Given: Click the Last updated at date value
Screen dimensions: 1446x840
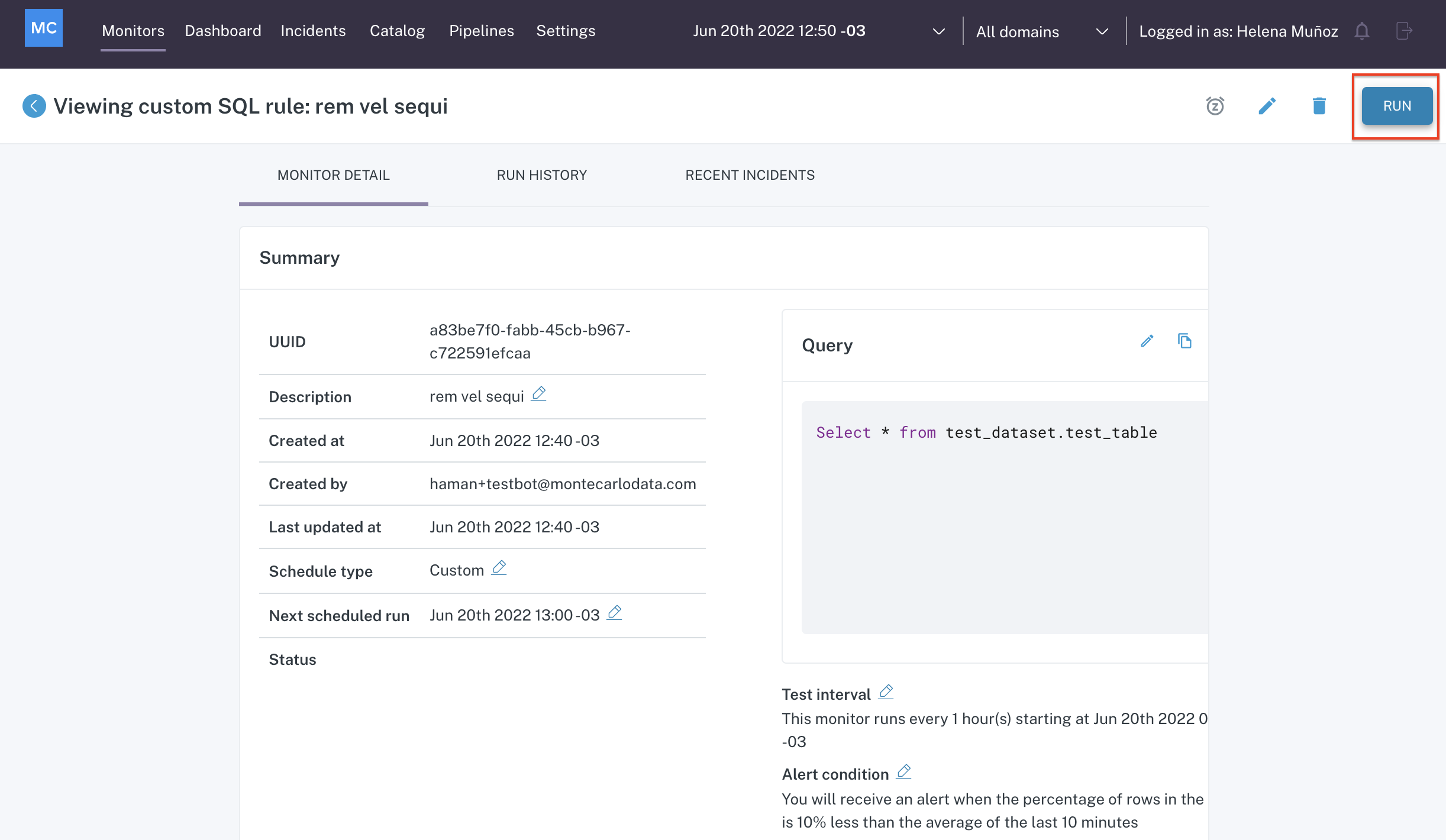Looking at the screenshot, I should tap(514, 527).
